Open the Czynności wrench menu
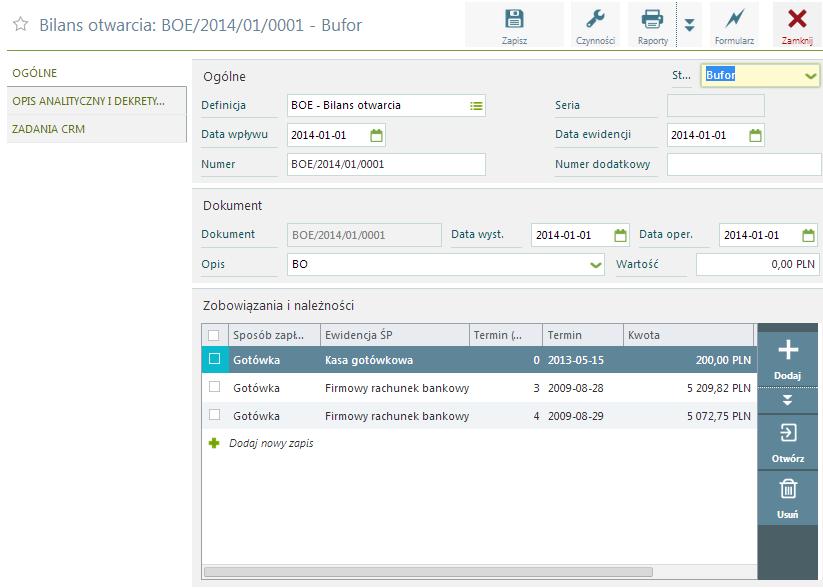This screenshot has width=823, height=588. tap(595, 19)
